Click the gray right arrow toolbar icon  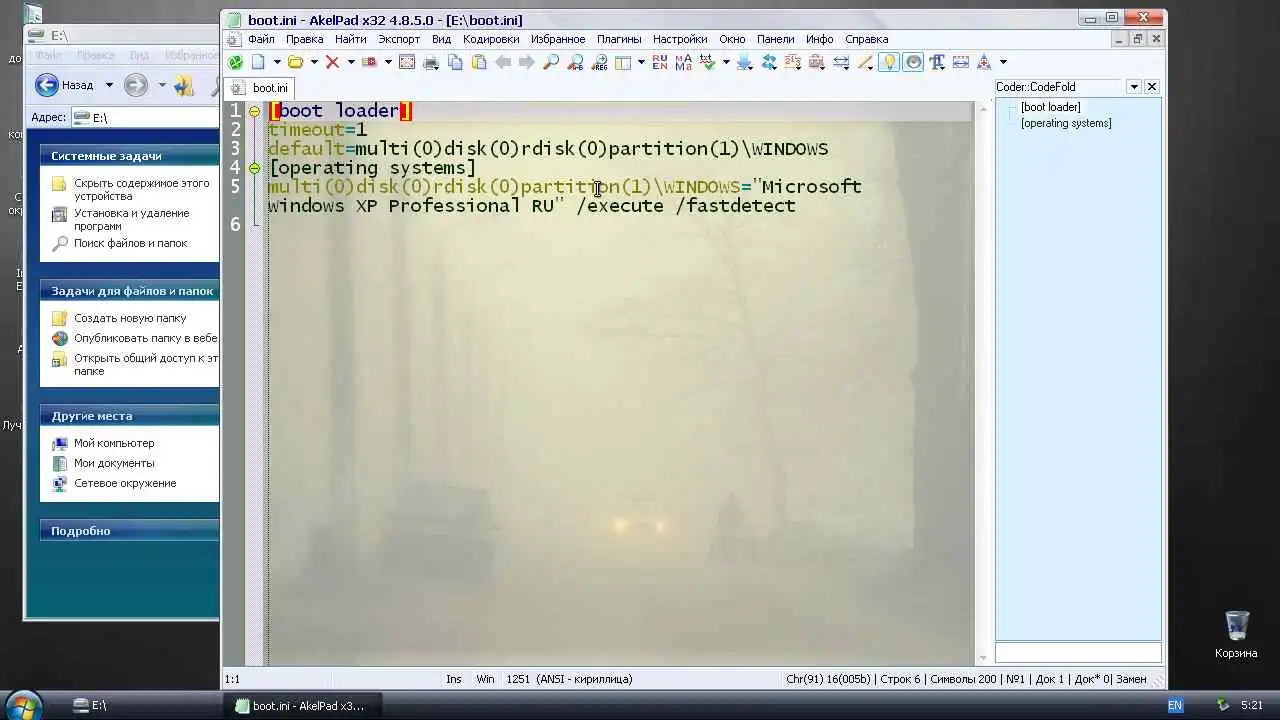click(x=527, y=62)
